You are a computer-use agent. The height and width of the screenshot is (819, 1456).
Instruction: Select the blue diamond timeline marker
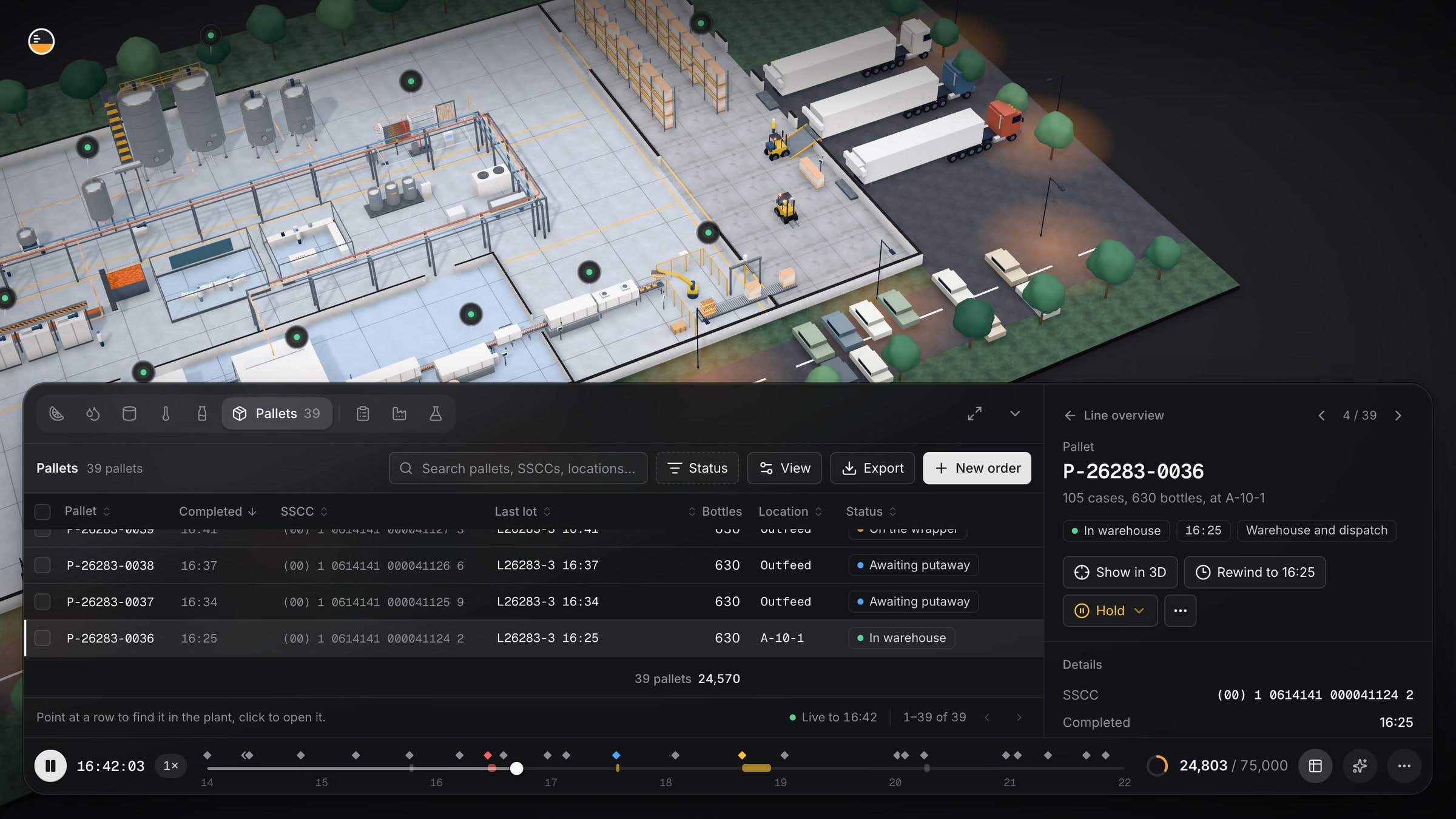point(616,755)
